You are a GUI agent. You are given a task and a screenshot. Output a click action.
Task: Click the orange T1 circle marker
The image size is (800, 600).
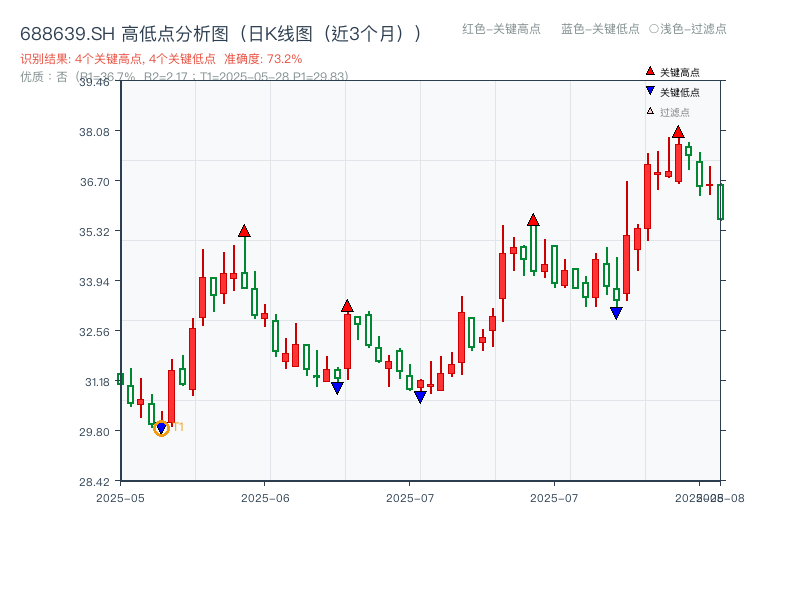pos(160,427)
